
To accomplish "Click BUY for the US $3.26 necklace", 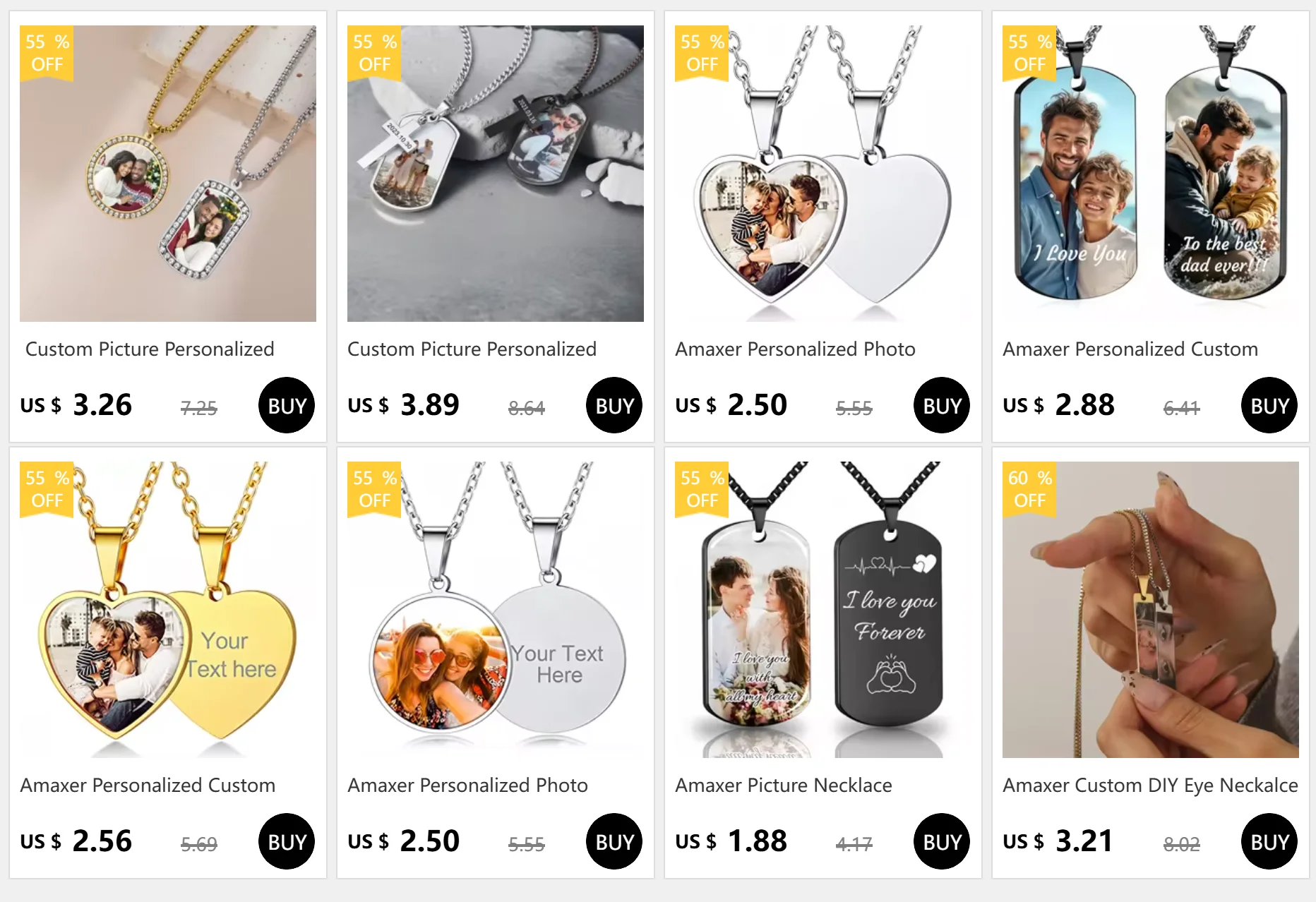I will [287, 405].
